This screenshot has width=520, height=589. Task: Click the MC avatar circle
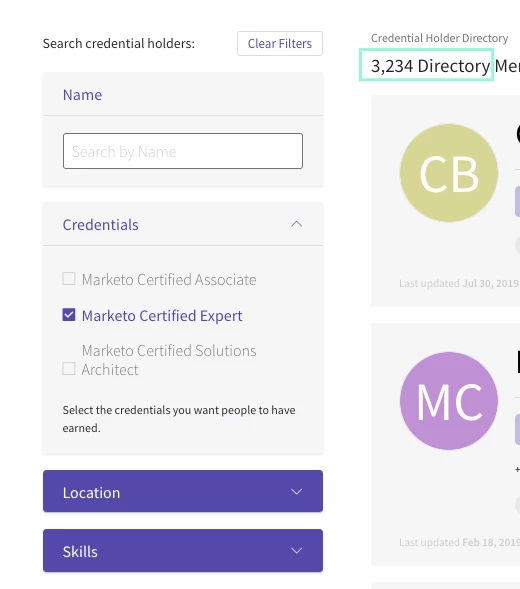tap(449, 401)
